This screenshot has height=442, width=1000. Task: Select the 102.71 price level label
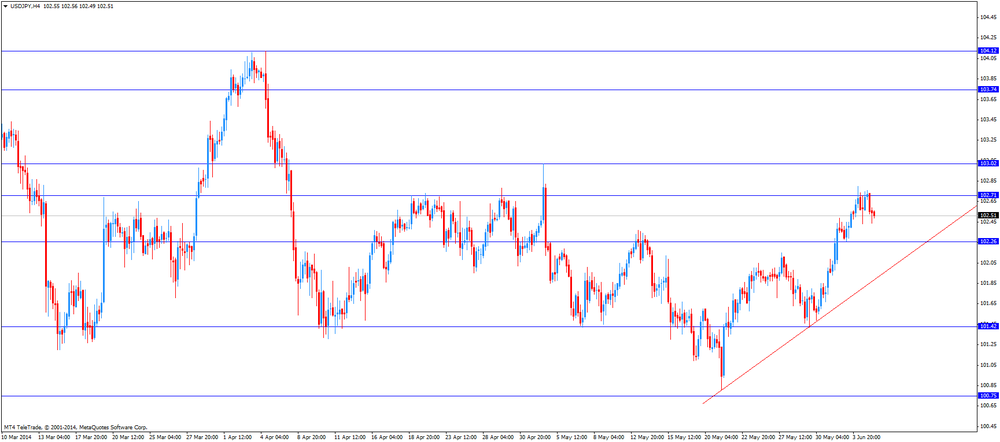click(988, 195)
